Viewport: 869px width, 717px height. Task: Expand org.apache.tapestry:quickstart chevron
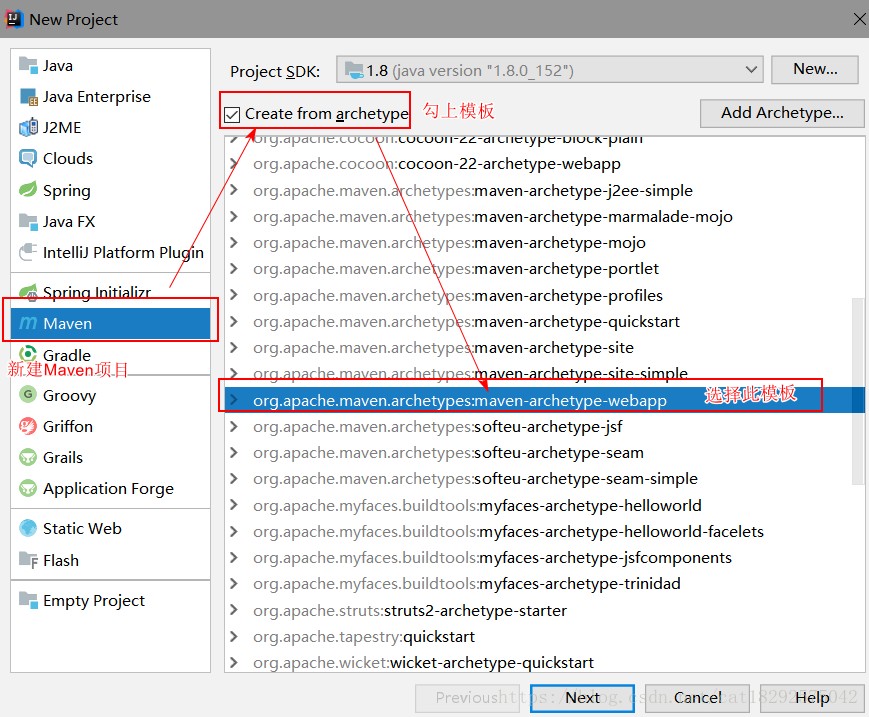pyautogui.click(x=234, y=636)
